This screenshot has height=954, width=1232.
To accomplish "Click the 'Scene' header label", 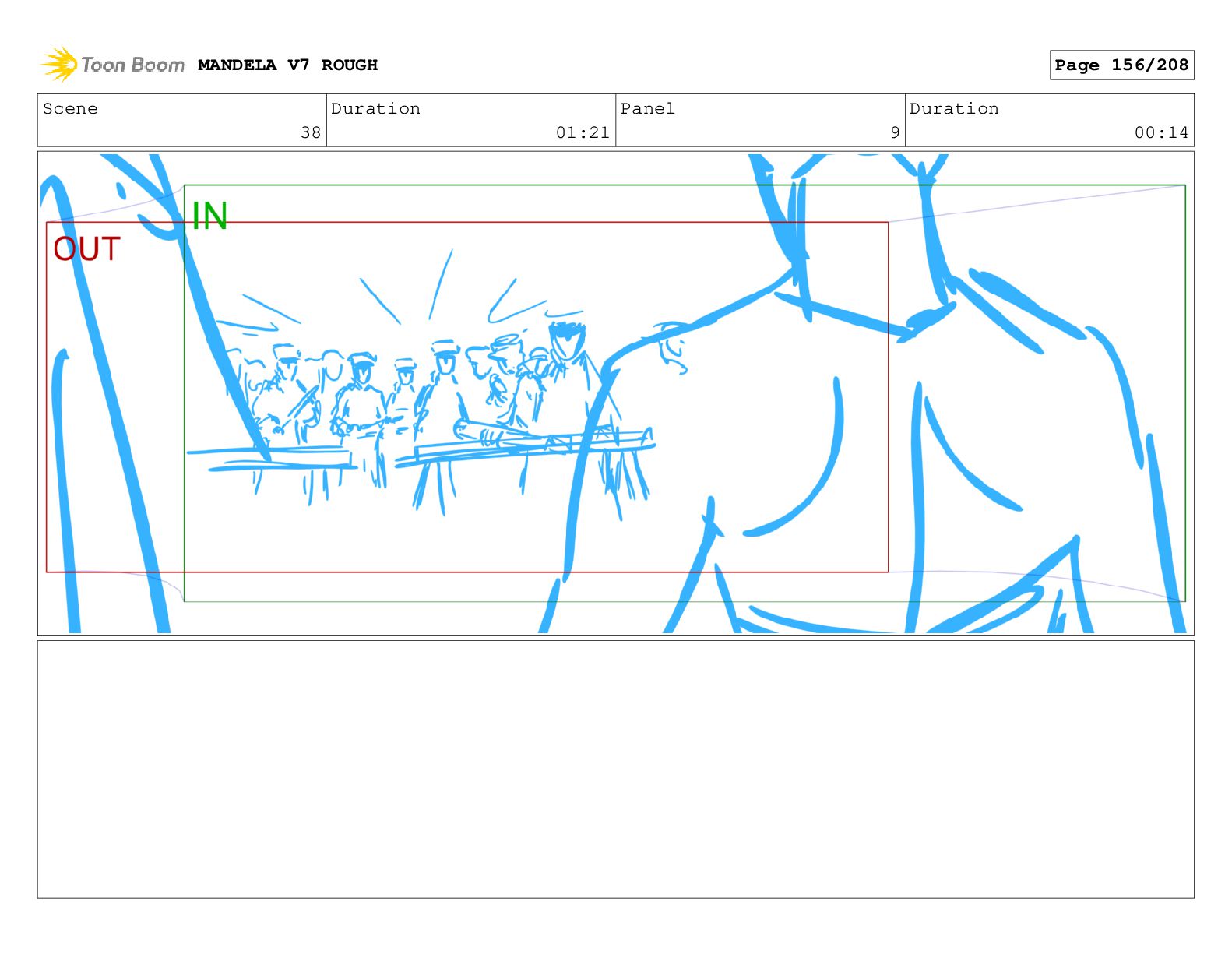I will (70, 109).
